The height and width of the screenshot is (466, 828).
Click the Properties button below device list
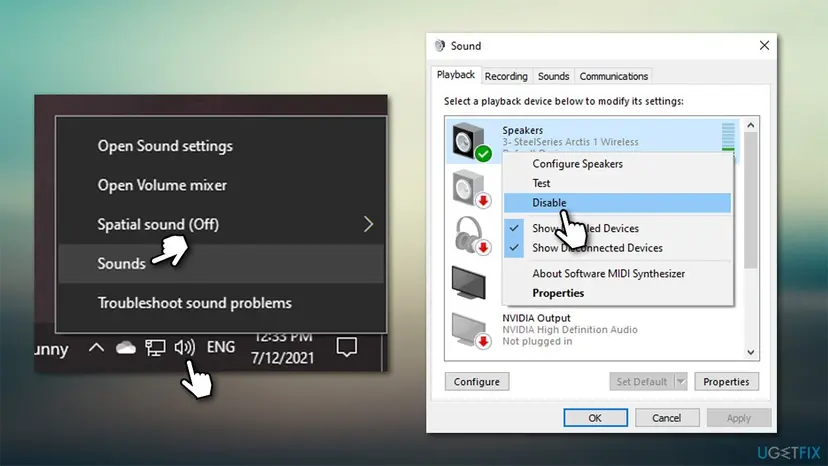pos(726,381)
